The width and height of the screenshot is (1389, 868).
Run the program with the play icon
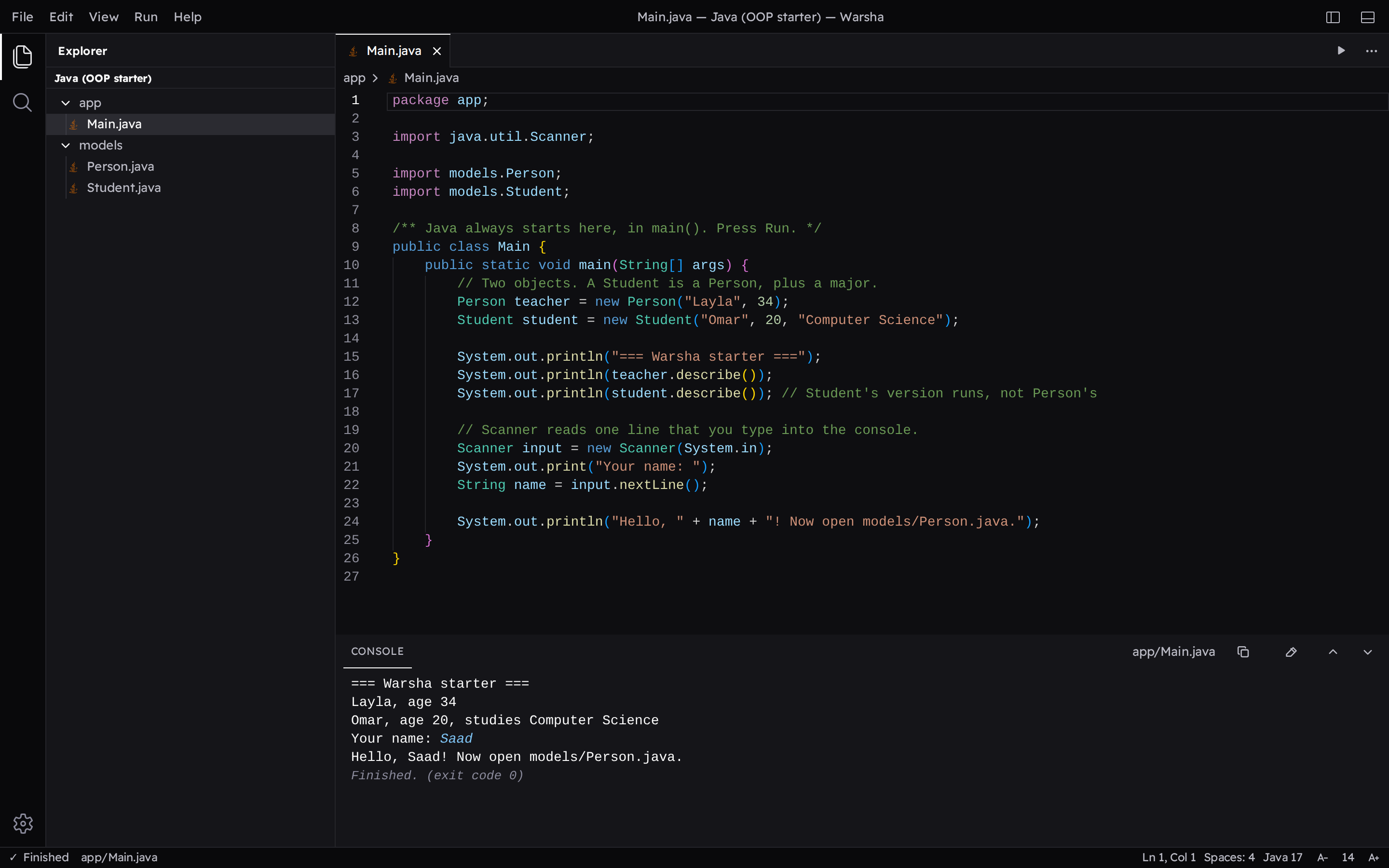pos(1341,51)
